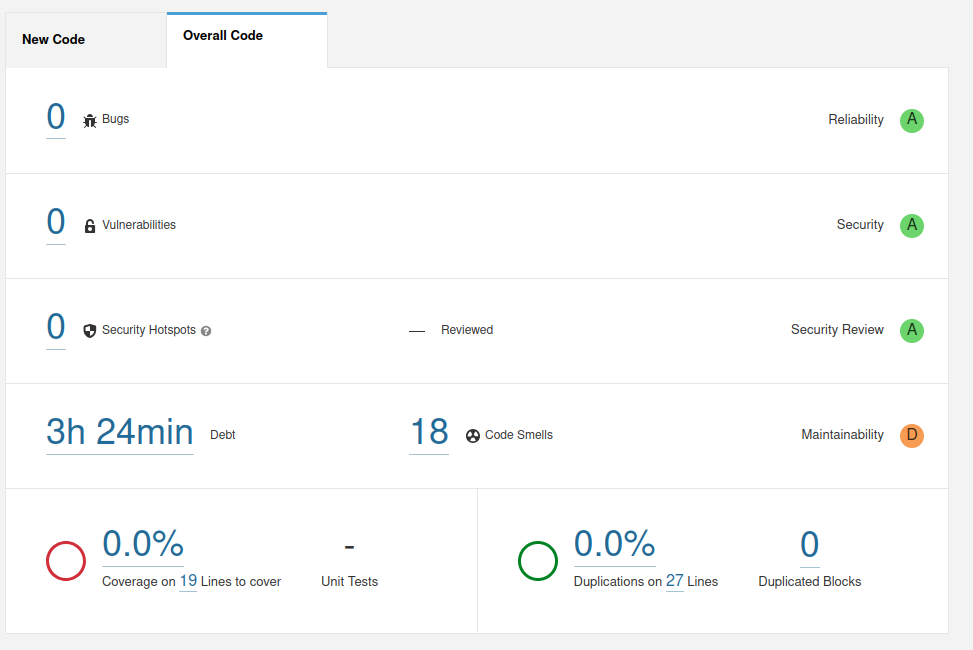Open the 3h 24min debt link

[120, 432]
